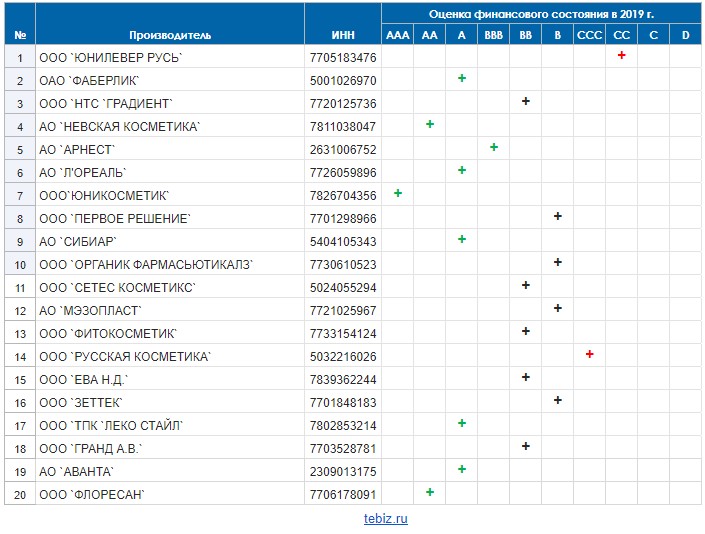Select the АО `НЕВСКАЯ КОСМЕТИКА` cell
The height and width of the screenshot is (534, 705).
[x=170, y=126]
